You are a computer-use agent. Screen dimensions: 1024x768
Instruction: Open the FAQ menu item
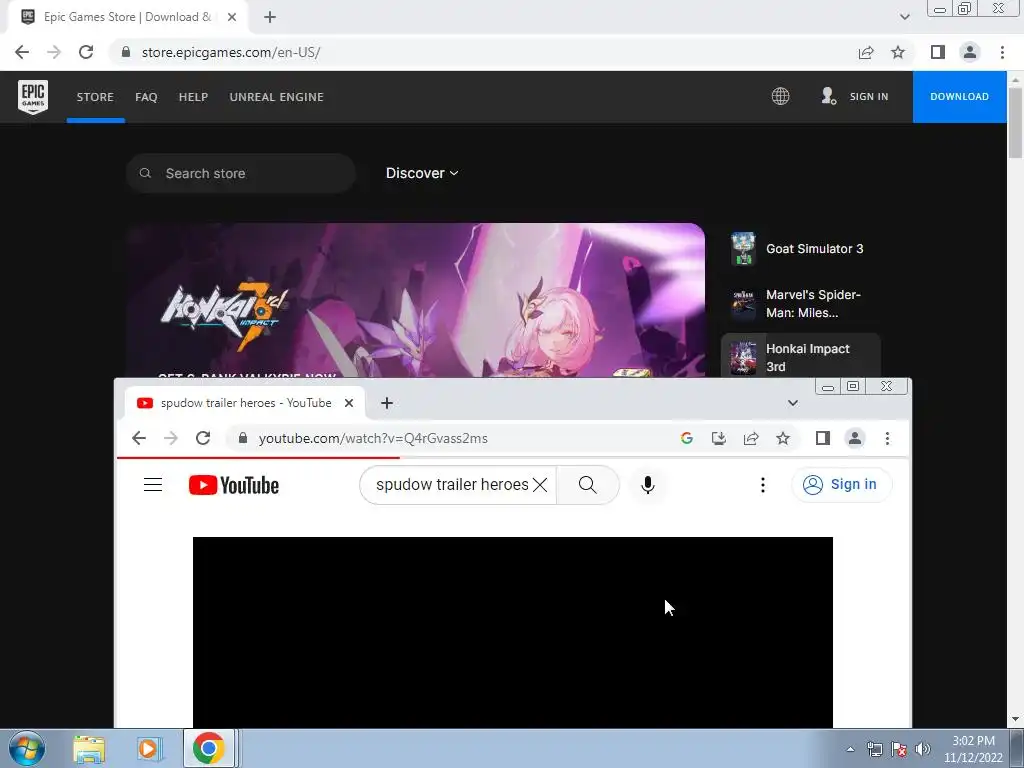click(x=146, y=97)
